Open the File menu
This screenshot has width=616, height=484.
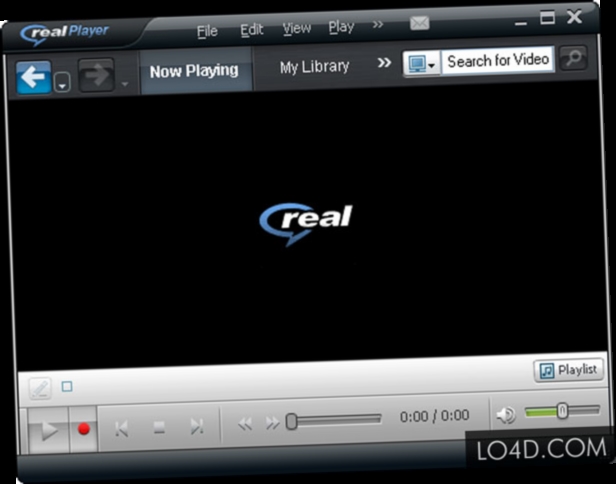click(x=207, y=31)
